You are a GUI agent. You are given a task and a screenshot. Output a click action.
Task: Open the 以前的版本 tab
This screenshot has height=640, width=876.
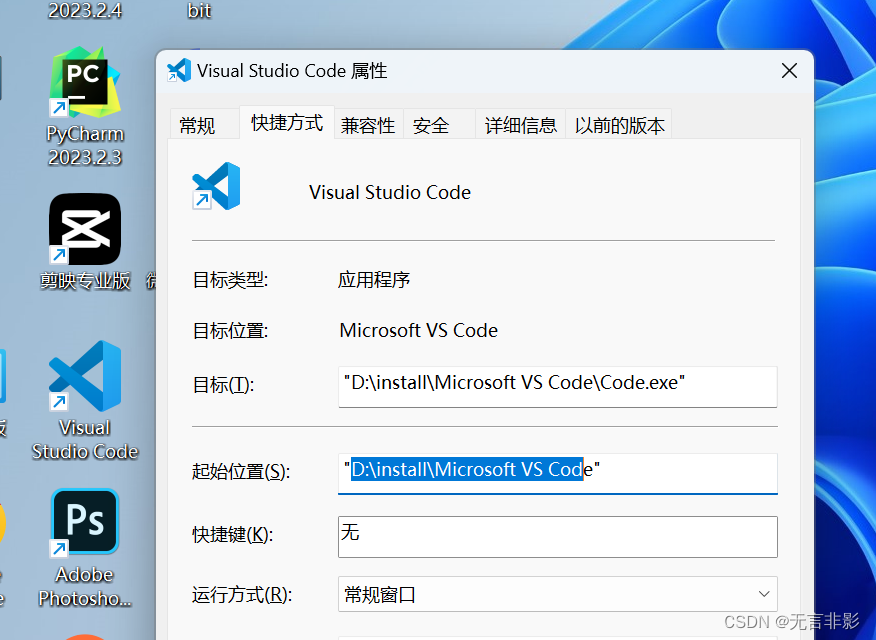(x=619, y=125)
